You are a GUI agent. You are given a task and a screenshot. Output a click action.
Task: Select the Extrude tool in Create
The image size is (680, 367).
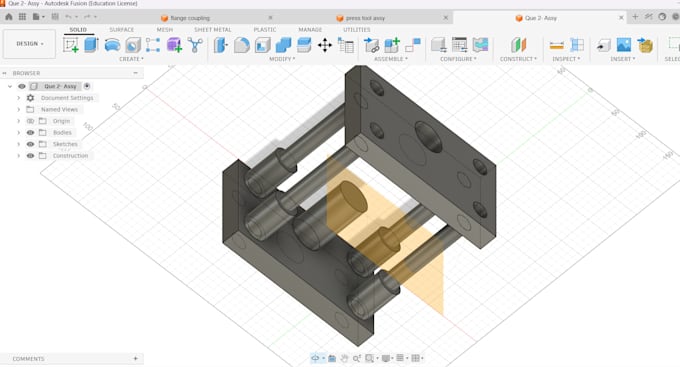coord(91,45)
